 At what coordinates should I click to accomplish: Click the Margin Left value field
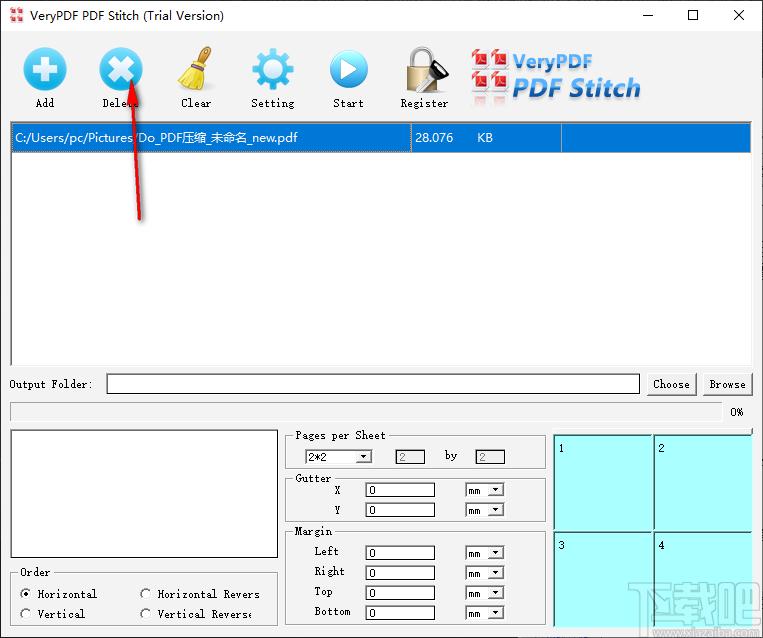click(x=400, y=552)
